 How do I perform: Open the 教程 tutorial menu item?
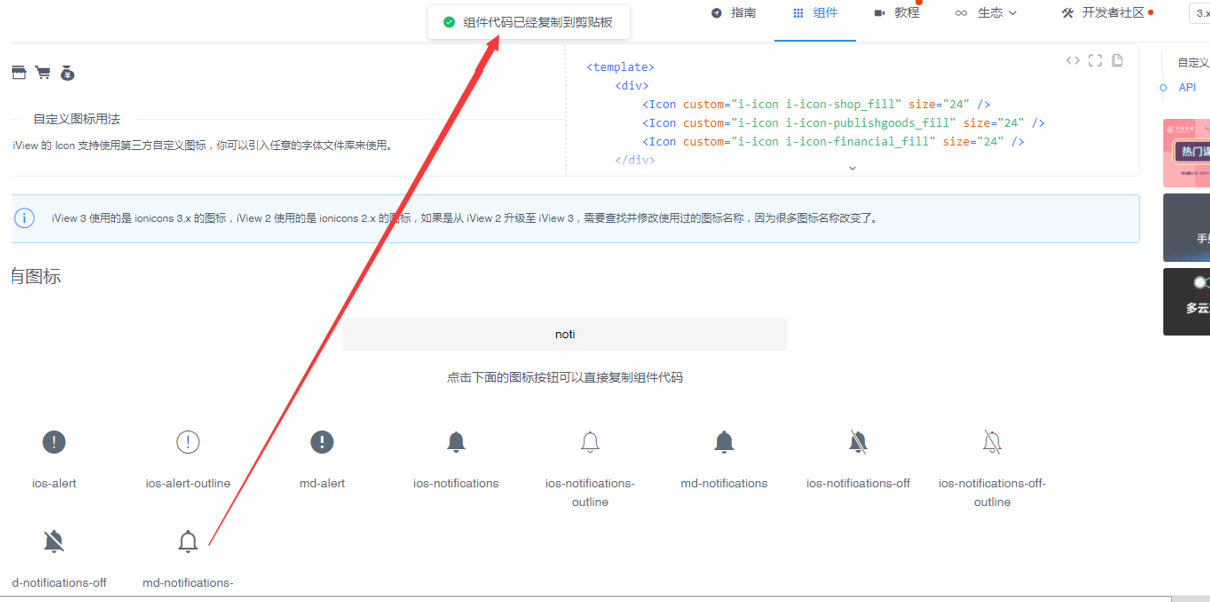[896, 13]
